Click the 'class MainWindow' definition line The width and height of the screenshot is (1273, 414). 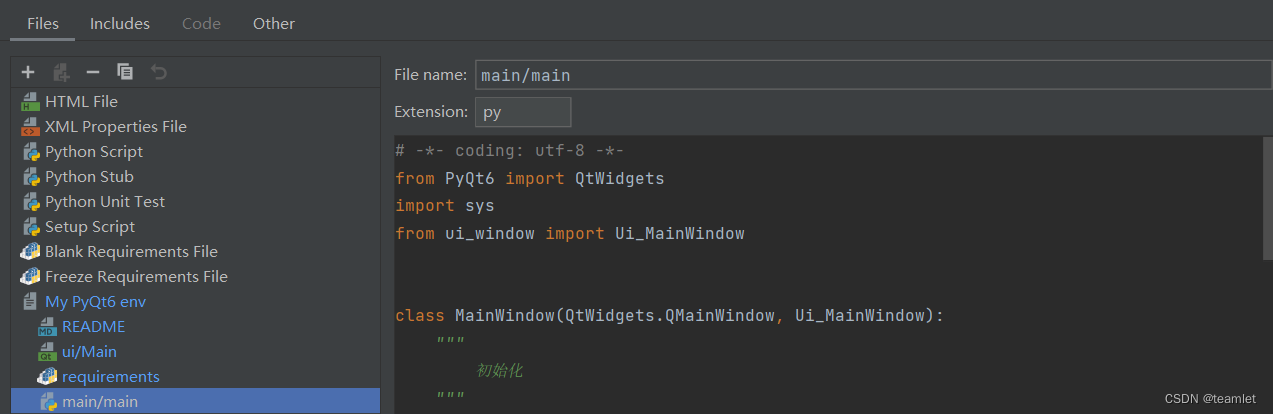[670, 315]
